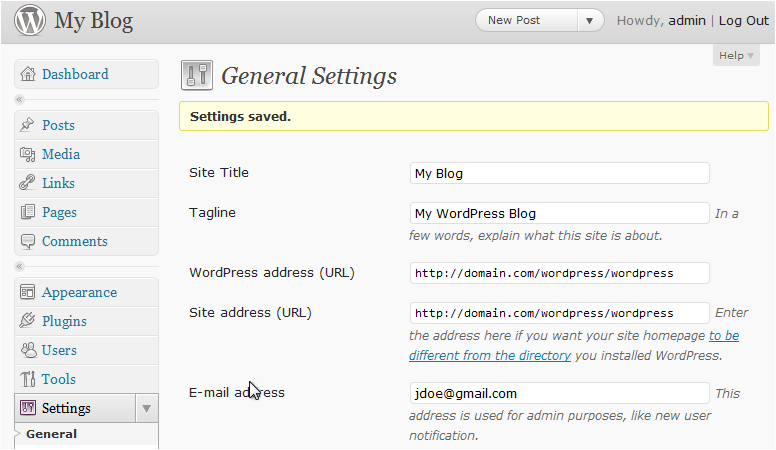
Task: Click the Site address URL field
Action: 560,313
